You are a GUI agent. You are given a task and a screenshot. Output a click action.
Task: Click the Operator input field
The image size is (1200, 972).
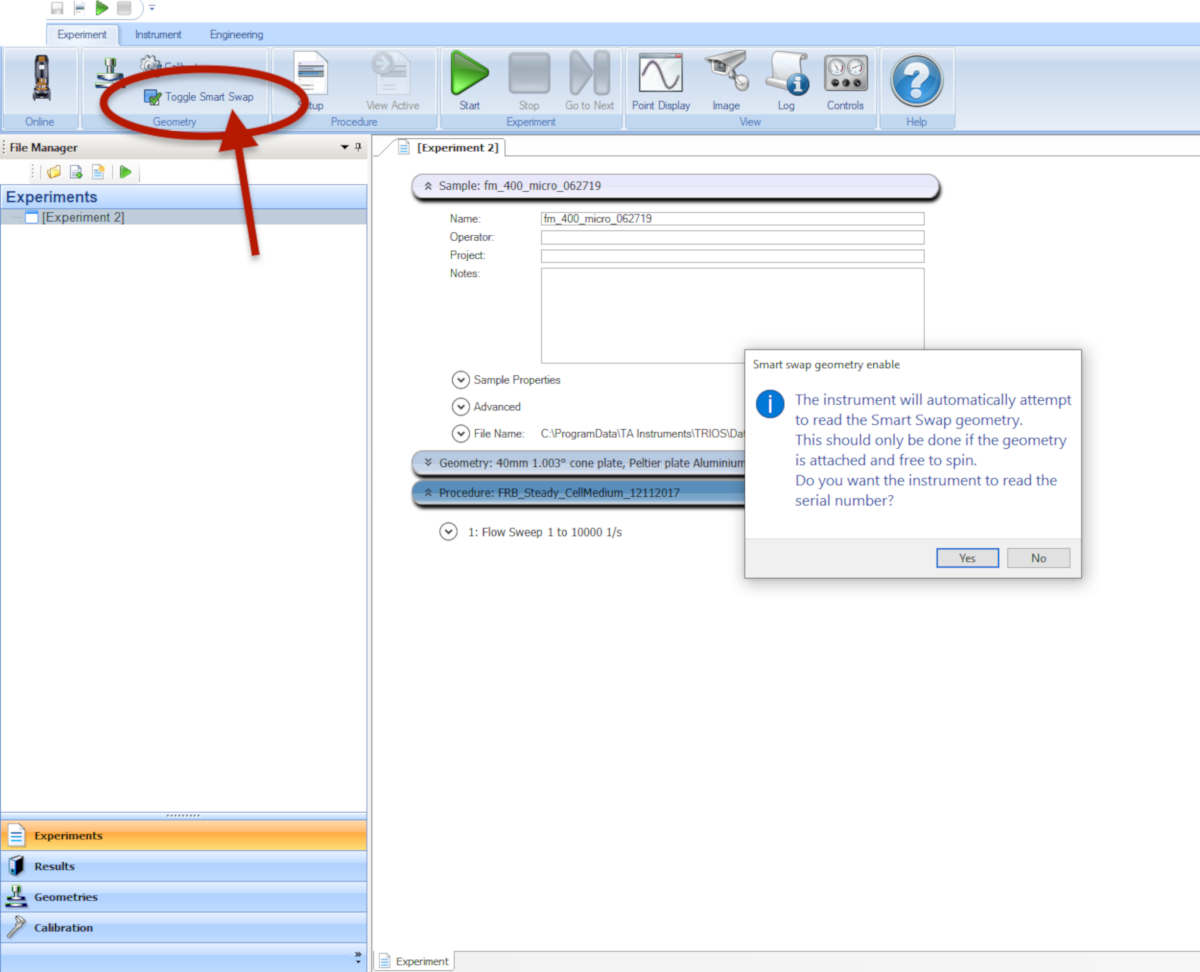(x=732, y=237)
